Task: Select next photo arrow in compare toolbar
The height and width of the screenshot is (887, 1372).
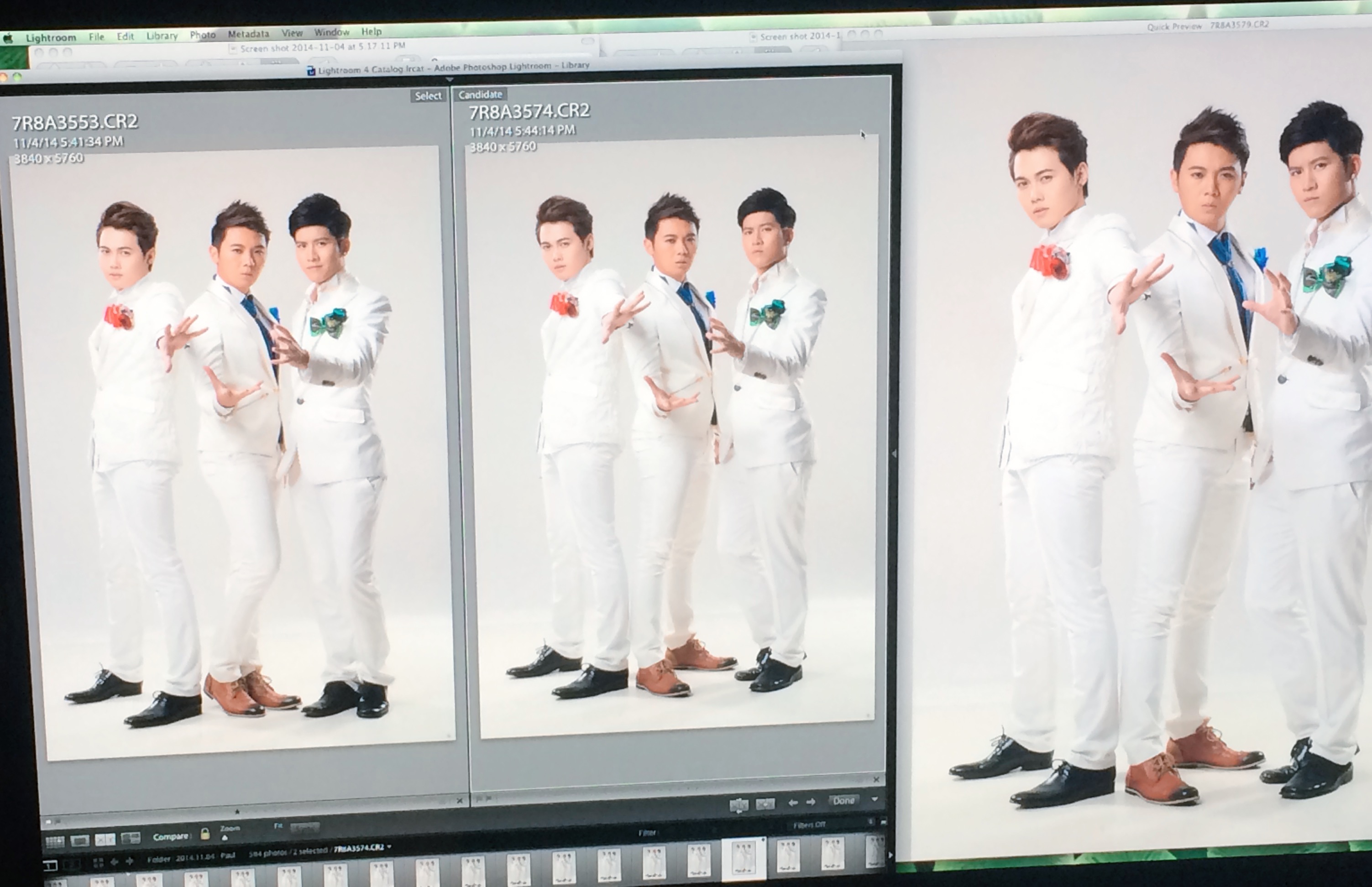Action: [811, 802]
